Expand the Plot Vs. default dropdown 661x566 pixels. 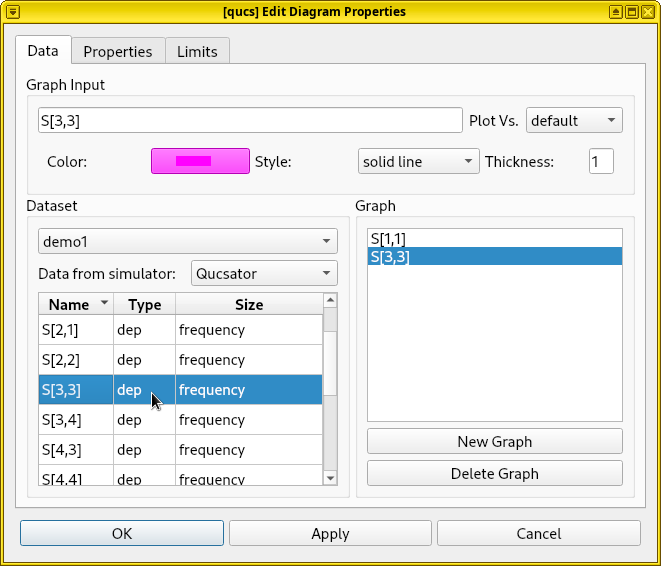click(x=574, y=121)
